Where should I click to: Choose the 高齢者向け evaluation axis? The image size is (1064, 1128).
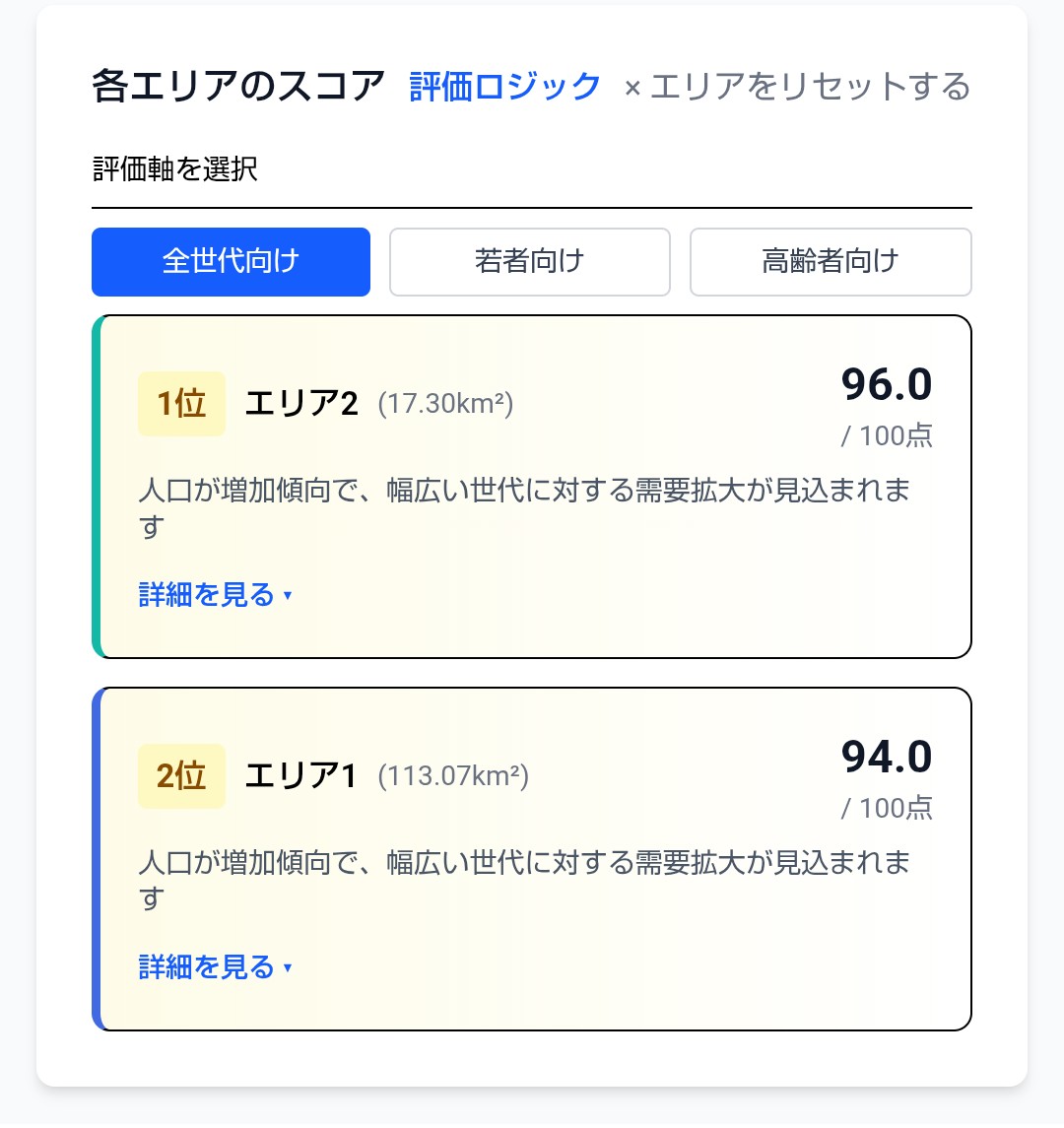point(831,262)
